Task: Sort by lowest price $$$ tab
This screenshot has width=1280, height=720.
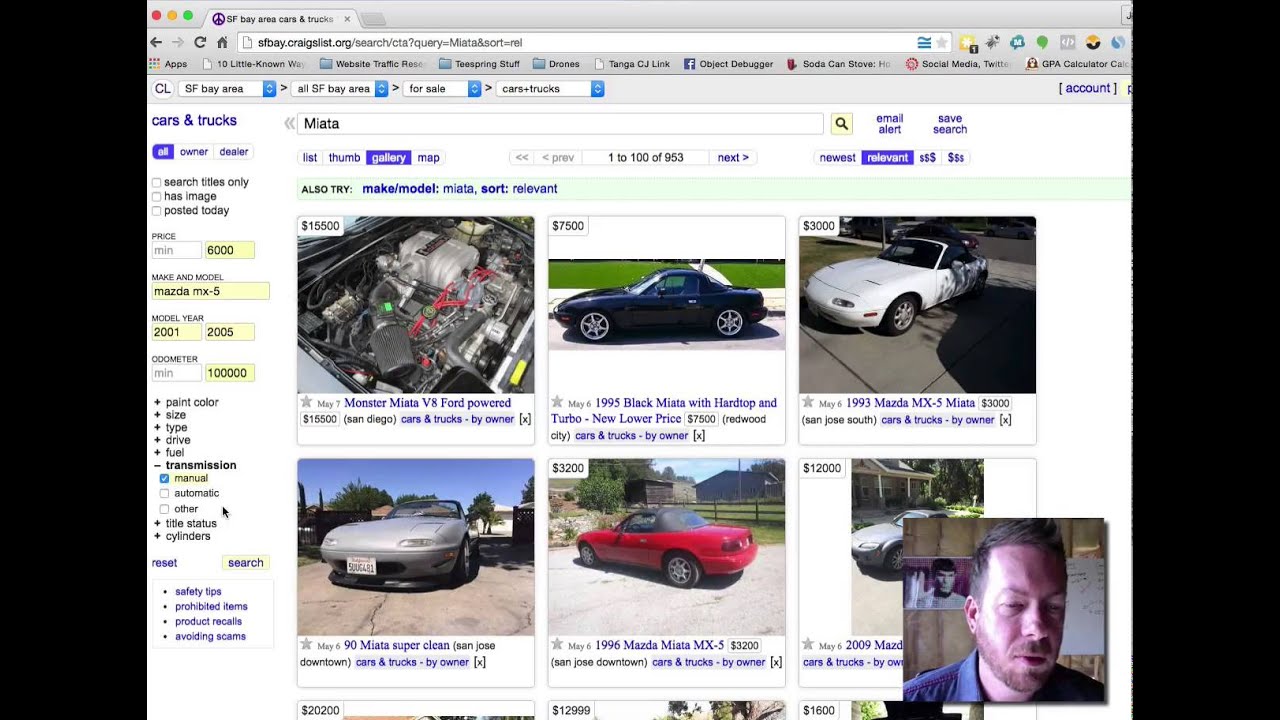Action: (x=927, y=157)
